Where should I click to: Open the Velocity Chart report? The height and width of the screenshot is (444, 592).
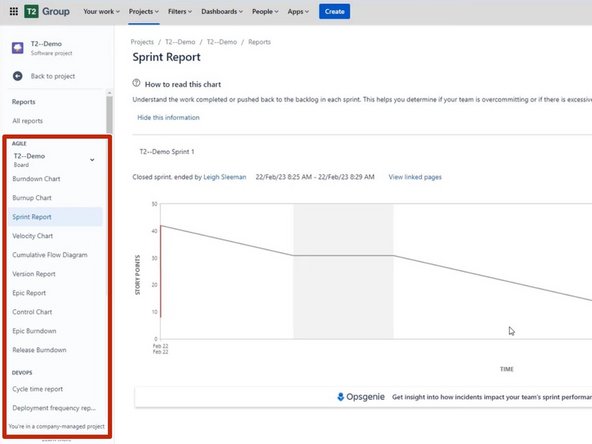tap(32, 236)
